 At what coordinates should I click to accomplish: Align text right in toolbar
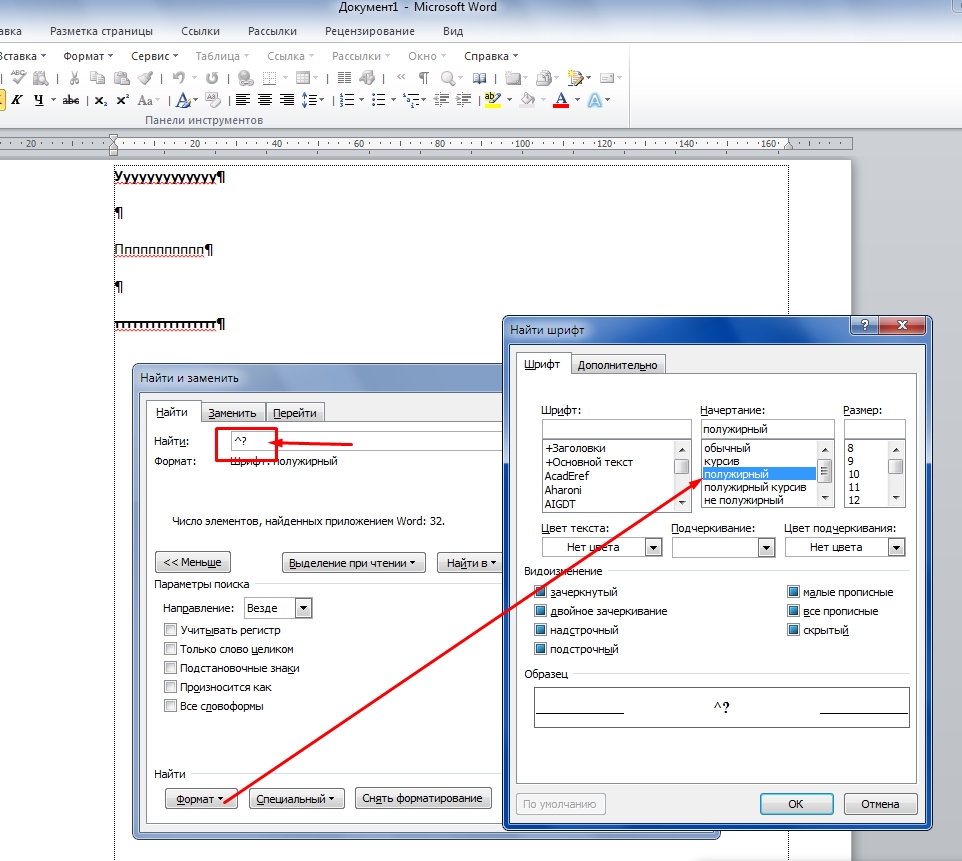pos(287,99)
